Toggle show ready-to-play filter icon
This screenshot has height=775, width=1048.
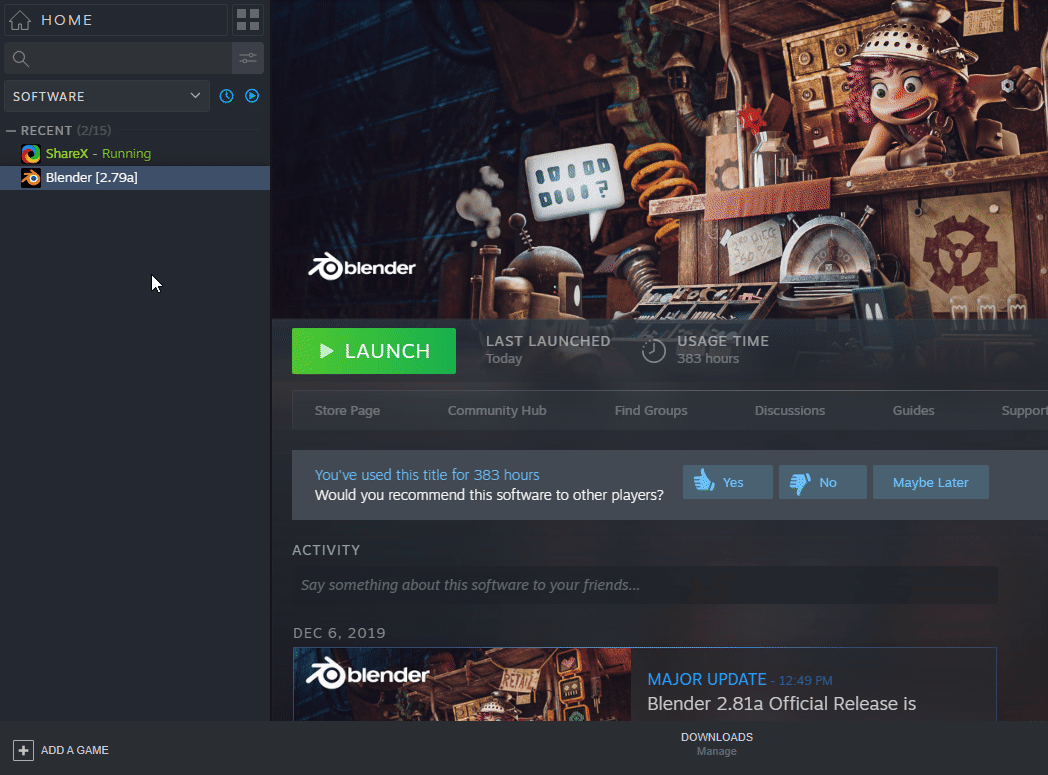point(252,96)
